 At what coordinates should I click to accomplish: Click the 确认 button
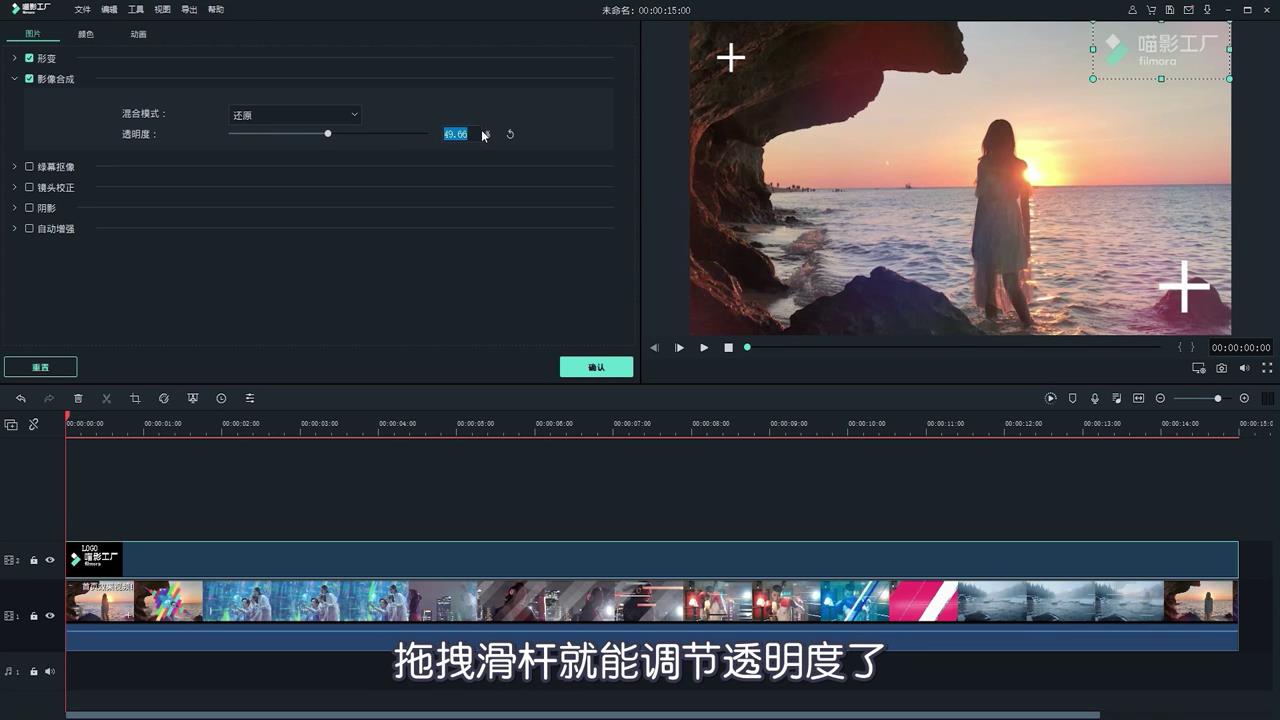pos(596,367)
